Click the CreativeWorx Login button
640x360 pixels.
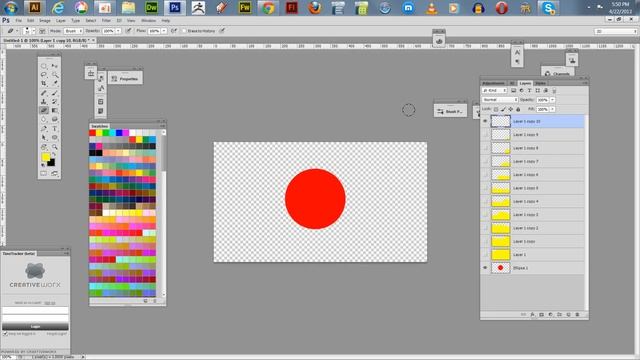35,327
